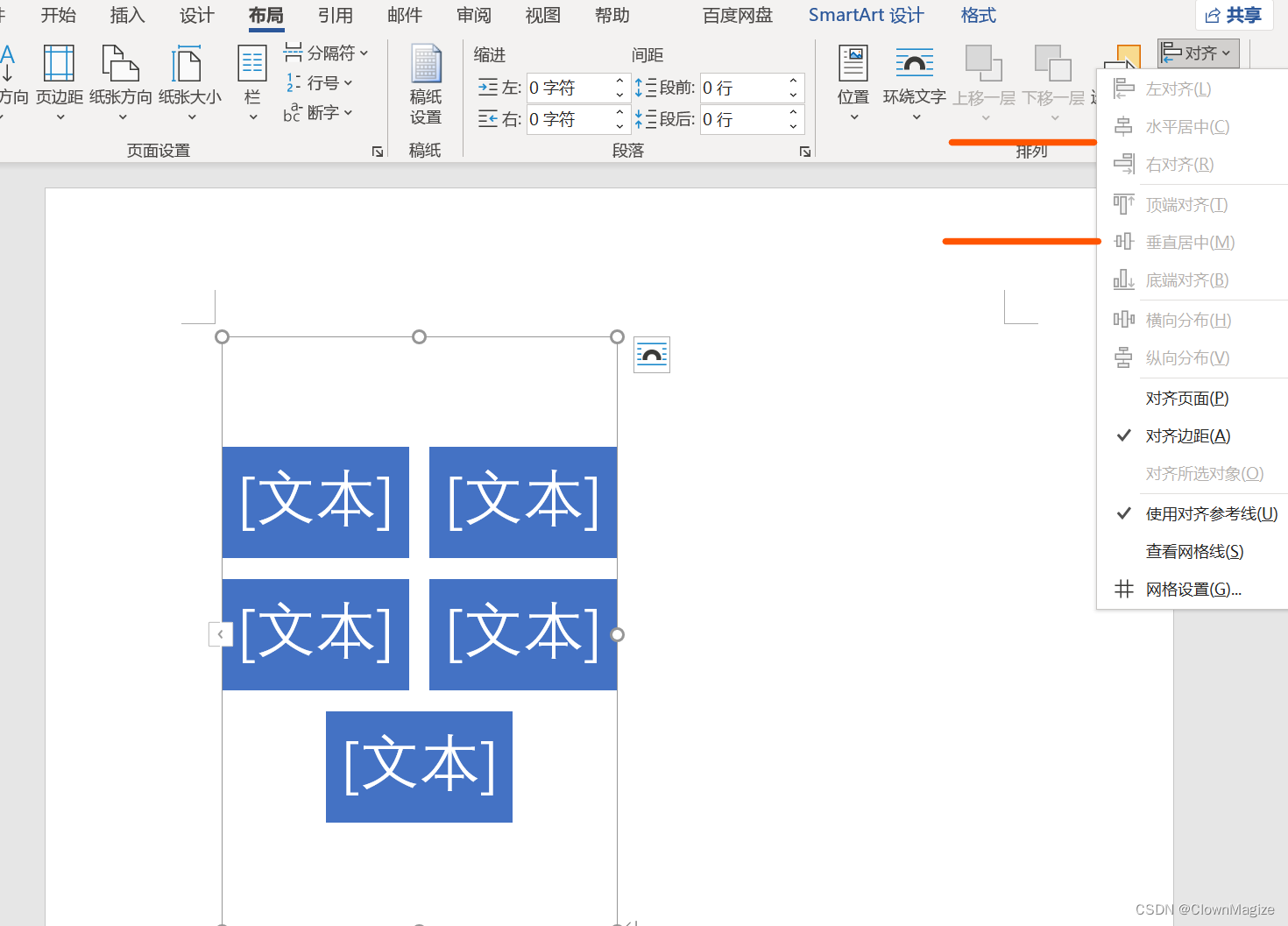Click the 上移一层 bring forward icon

point(984,63)
